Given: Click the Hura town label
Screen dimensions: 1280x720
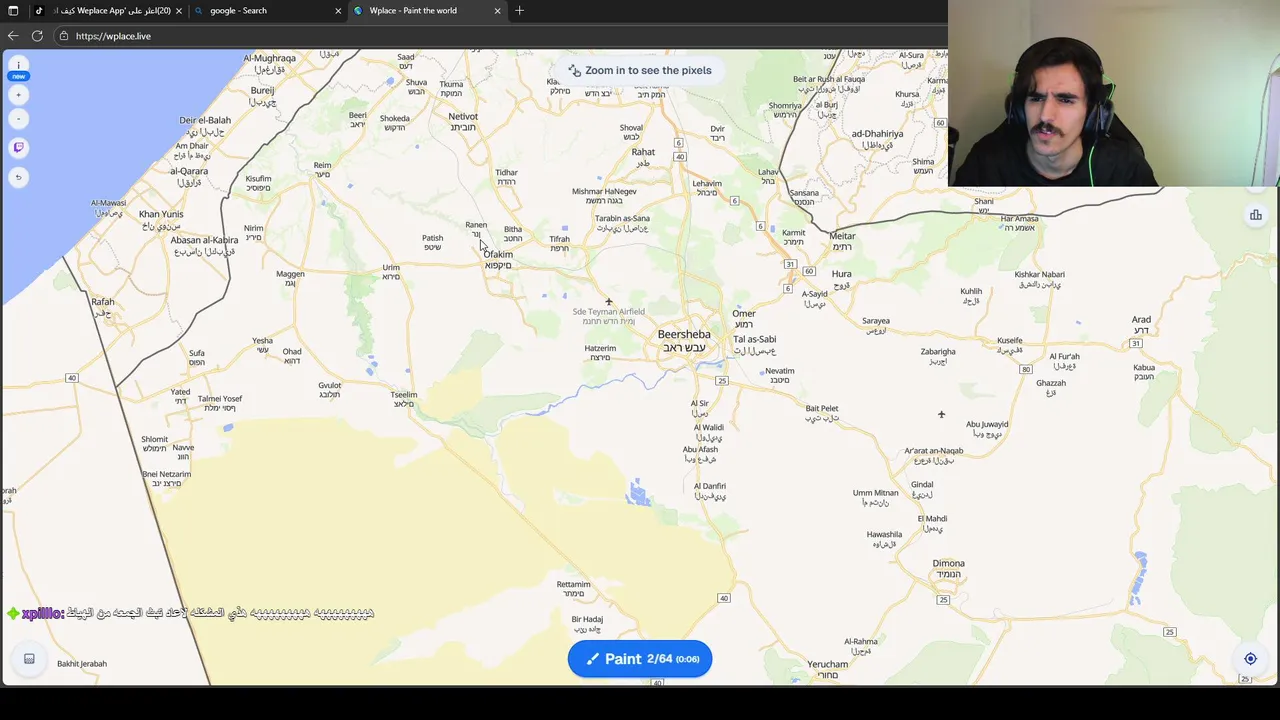Looking at the screenshot, I should coord(842,278).
